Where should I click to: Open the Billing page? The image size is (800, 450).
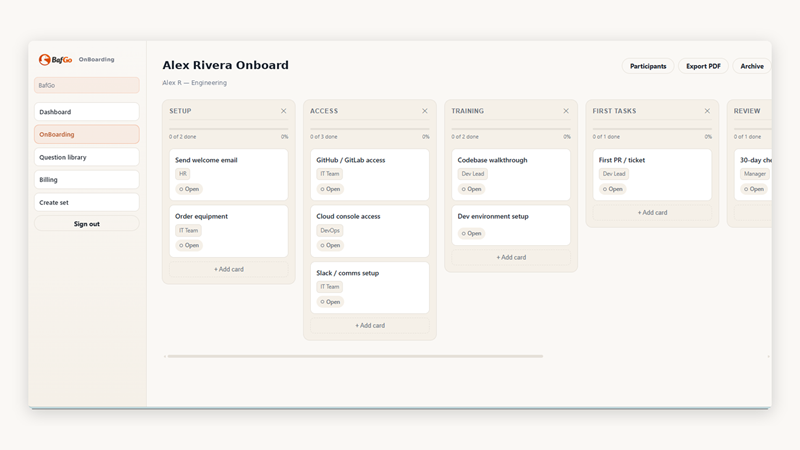tap(87, 180)
